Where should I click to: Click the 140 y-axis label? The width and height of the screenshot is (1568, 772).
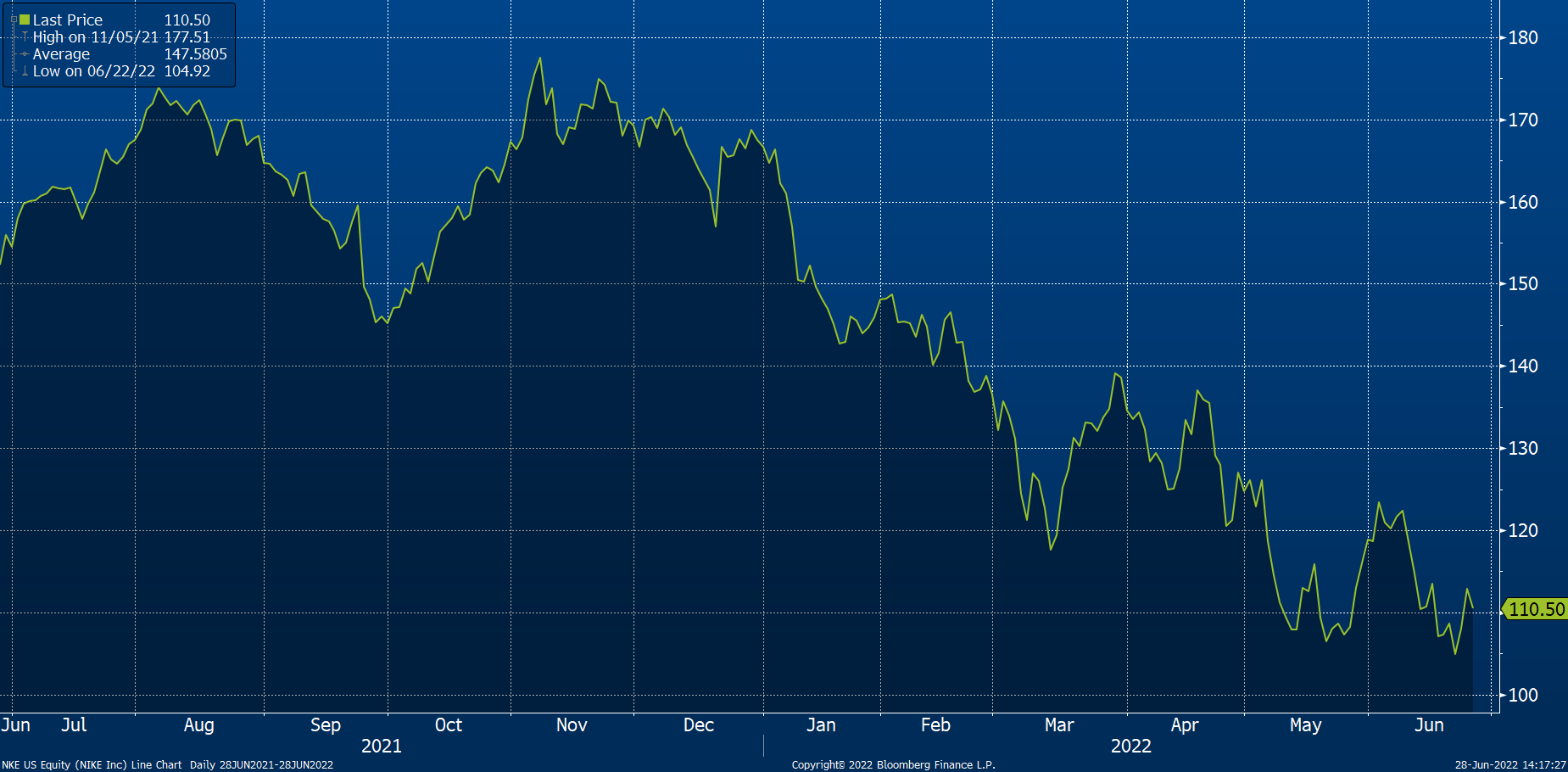click(x=1523, y=366)
